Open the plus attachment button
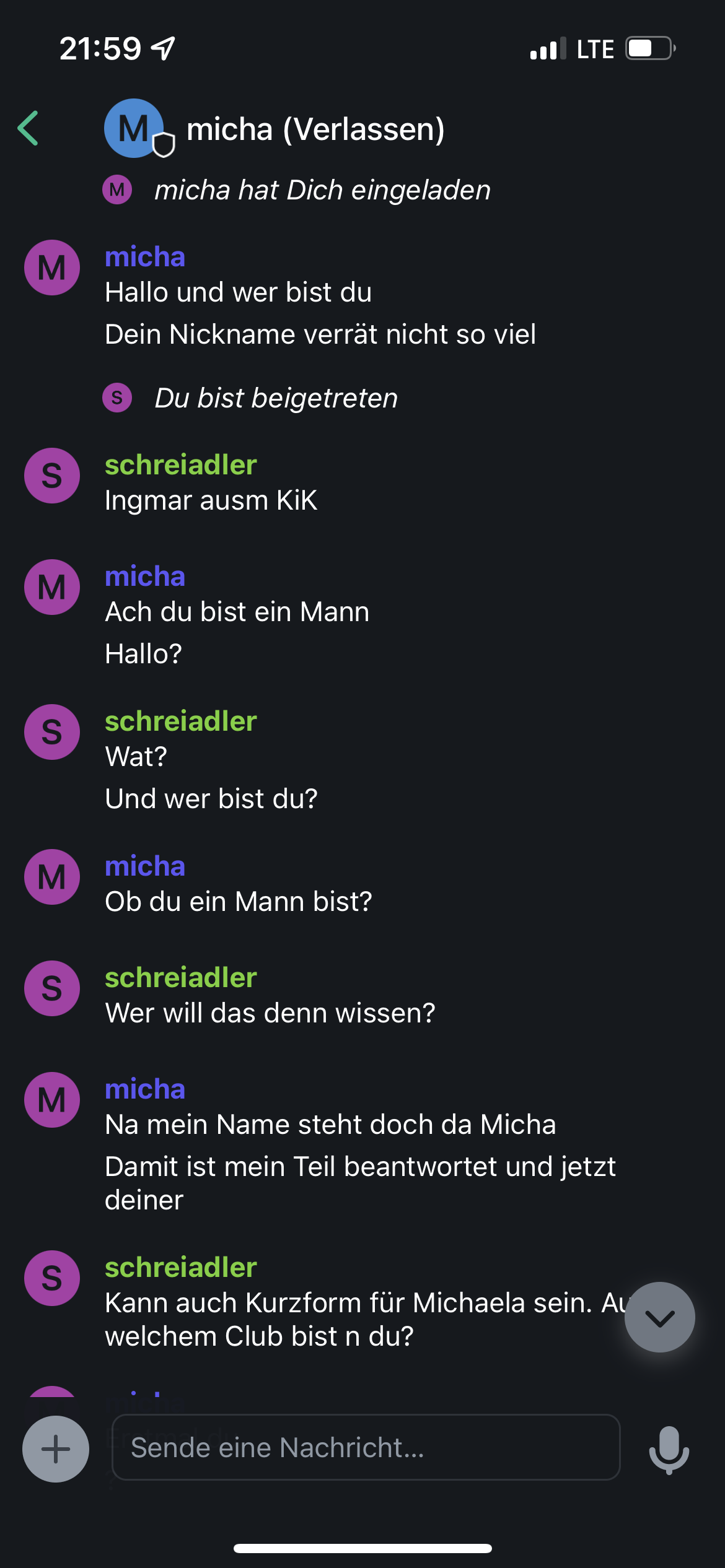Image resolution: width=725 pixels, height=1568 pixels. pyautogui.click(x=56, y=1449)
